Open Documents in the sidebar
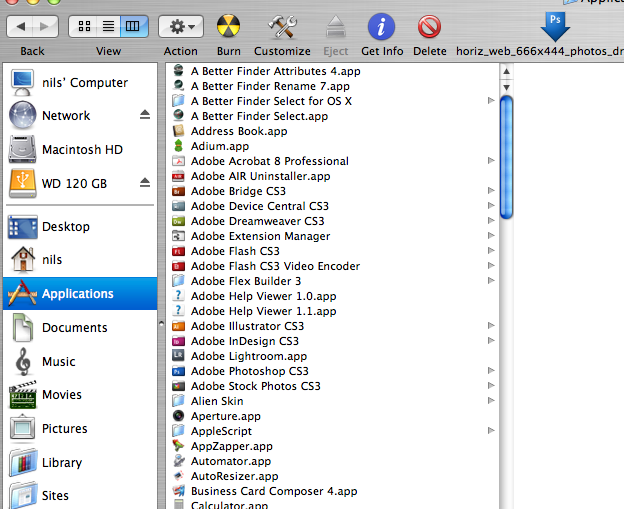 [x=80, y=328]
